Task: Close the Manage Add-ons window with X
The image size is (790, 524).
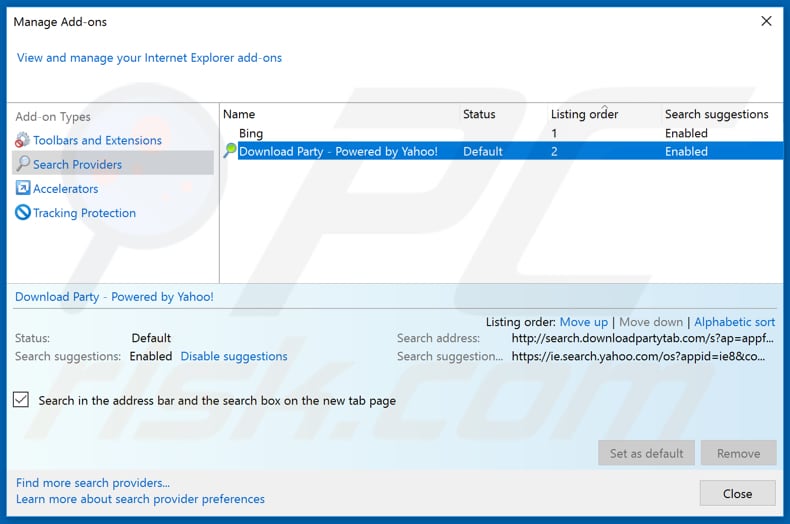Action: (x=766, y=21)
